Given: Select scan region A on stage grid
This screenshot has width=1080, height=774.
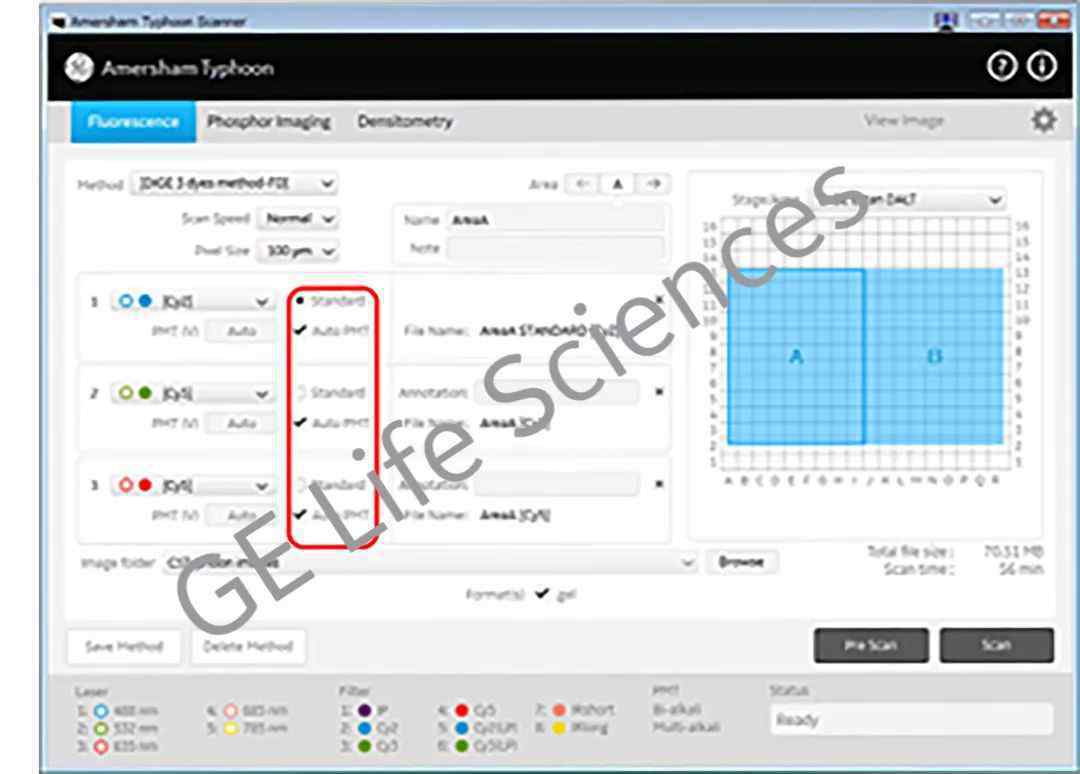Looking at the screenshot, I should (x=796, y=356).
